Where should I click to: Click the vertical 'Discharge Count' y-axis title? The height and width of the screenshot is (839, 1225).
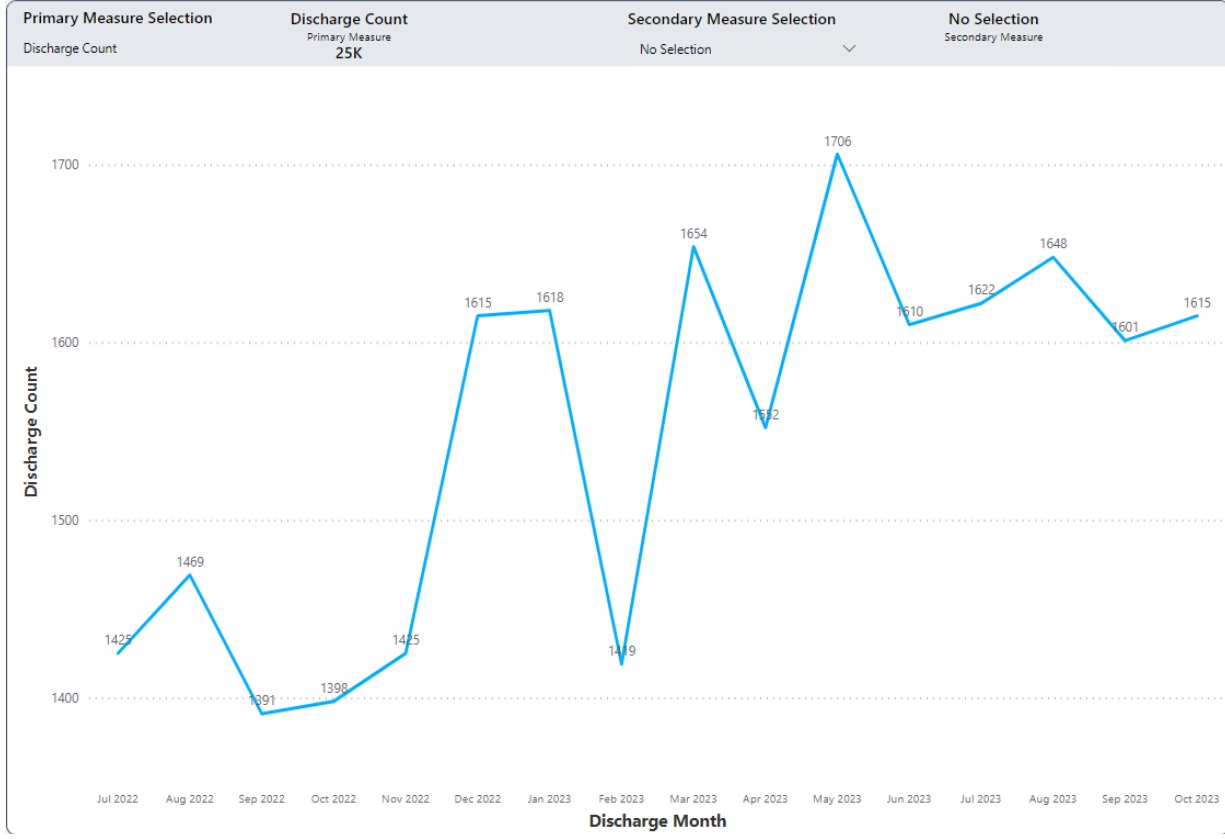pyautogui.click(x=32, y=432)
